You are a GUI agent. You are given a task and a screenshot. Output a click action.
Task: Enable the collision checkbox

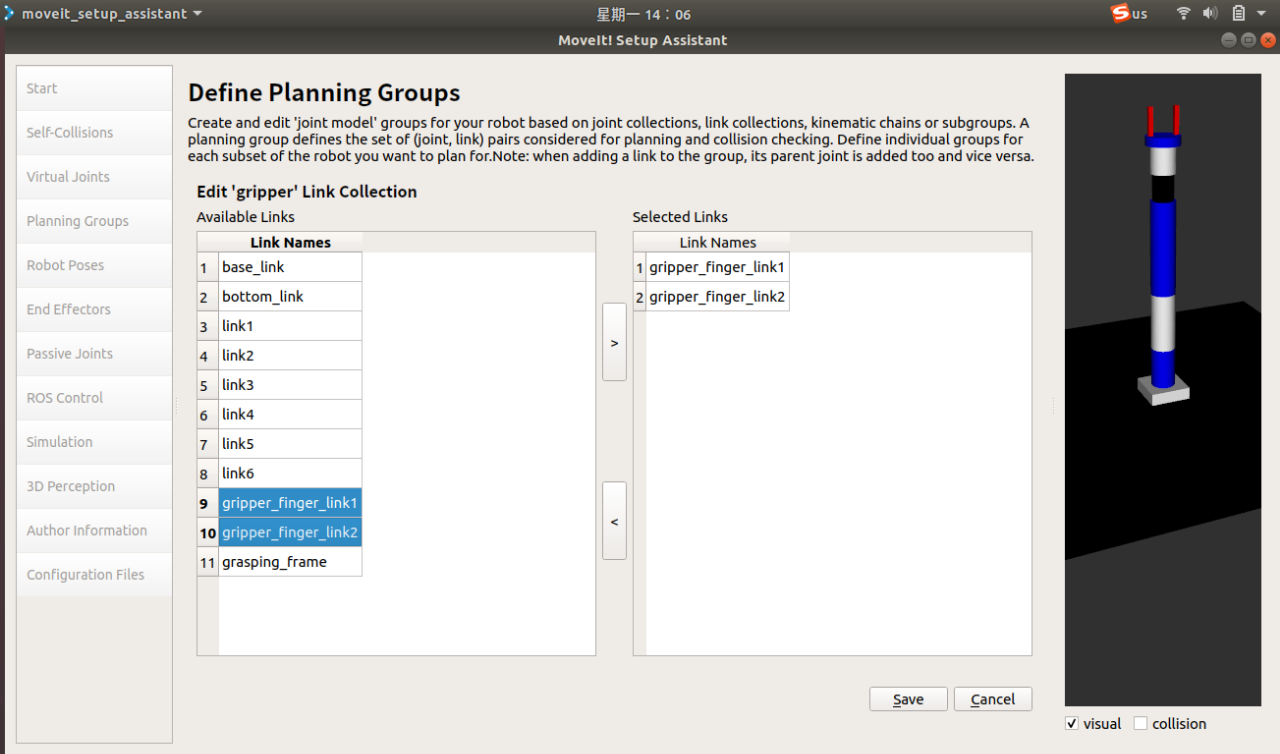pos(1140,723)
